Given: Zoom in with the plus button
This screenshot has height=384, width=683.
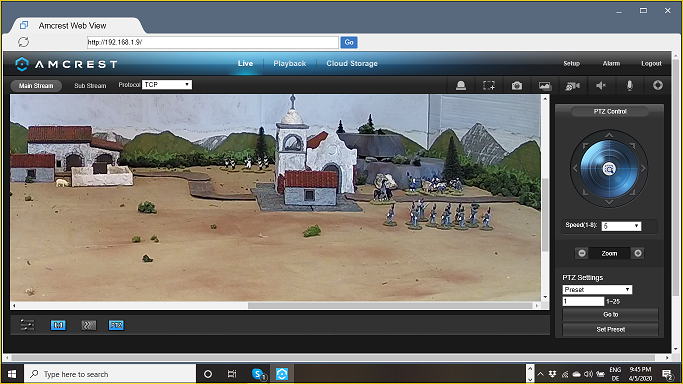Looking at the screenshot, I should coord(638,253).
